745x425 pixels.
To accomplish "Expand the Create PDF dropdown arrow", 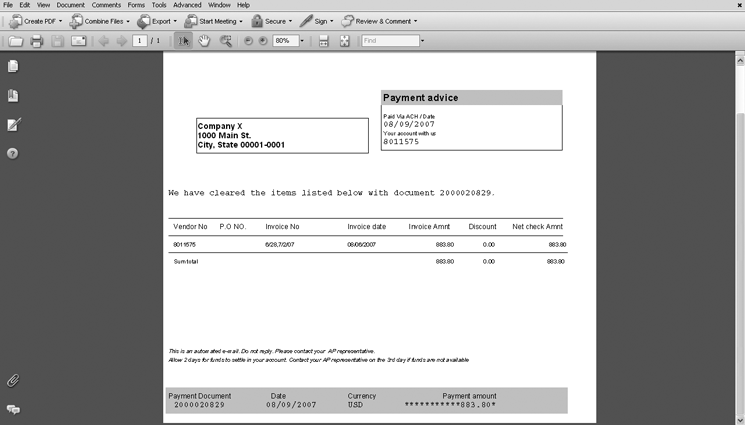I will 60,21.
